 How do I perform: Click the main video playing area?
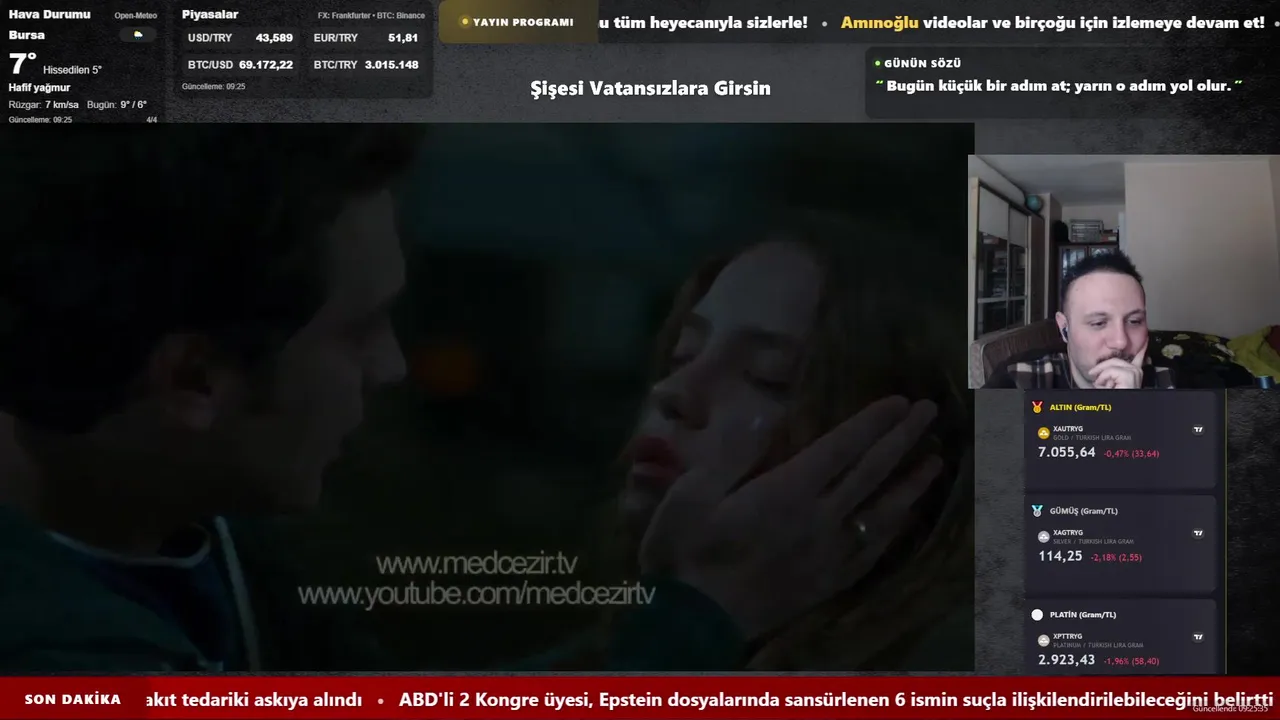(487, 397)
